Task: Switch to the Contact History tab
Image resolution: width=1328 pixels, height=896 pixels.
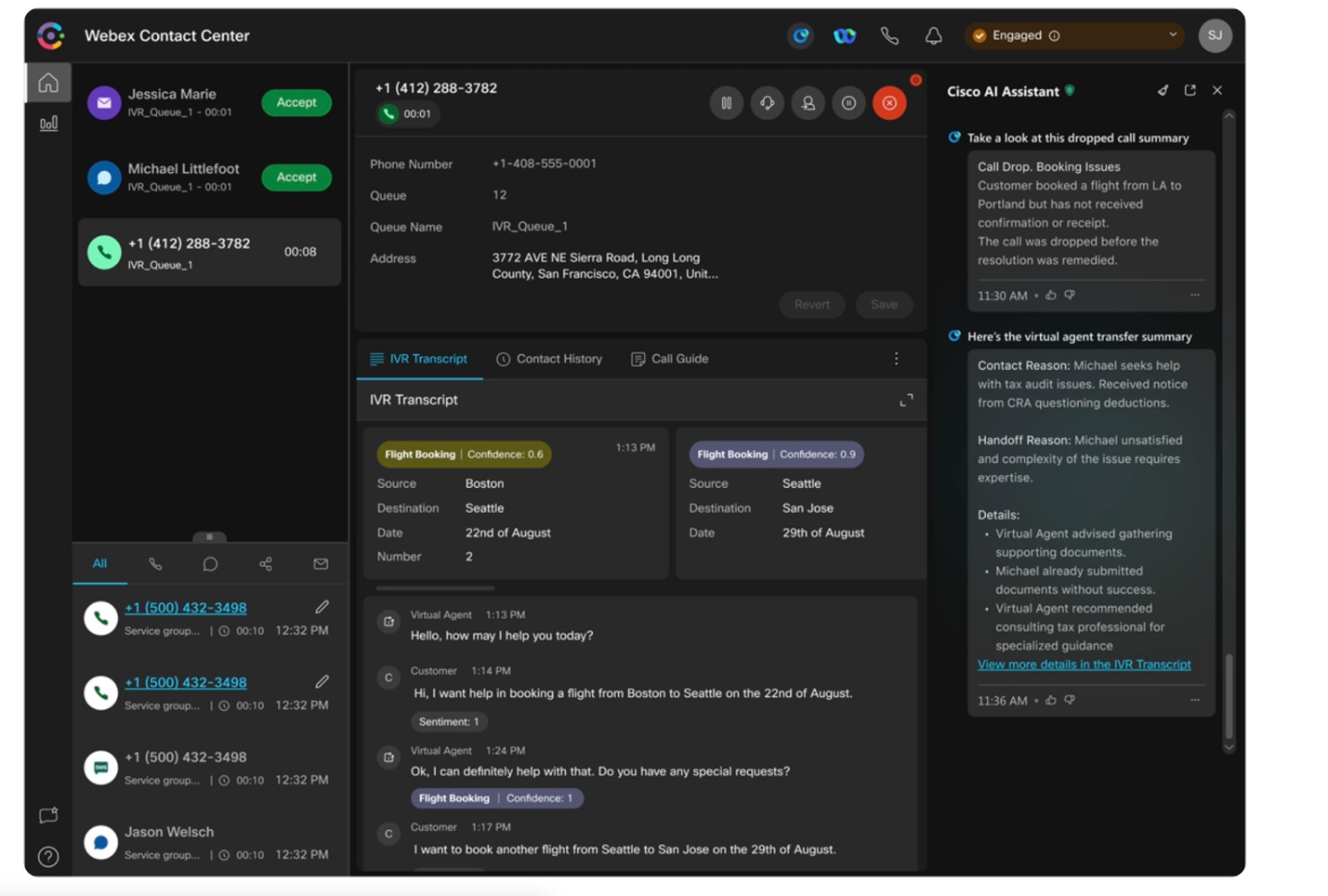Action: click(549, 359)
